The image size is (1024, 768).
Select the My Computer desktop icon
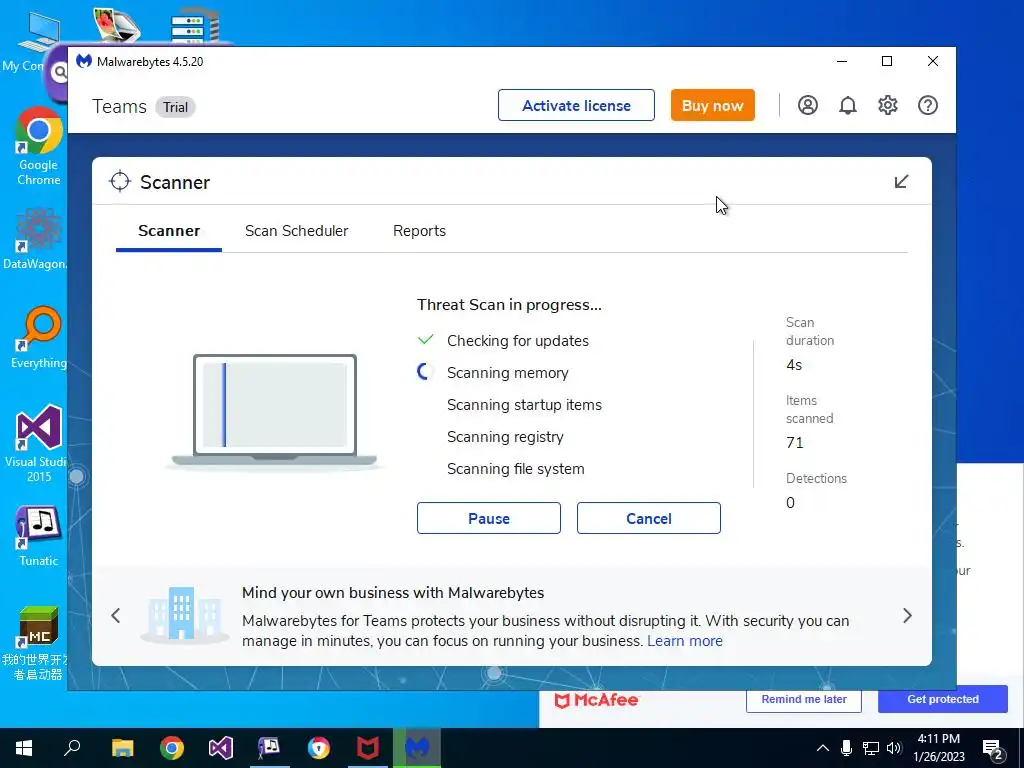[33, 42]
